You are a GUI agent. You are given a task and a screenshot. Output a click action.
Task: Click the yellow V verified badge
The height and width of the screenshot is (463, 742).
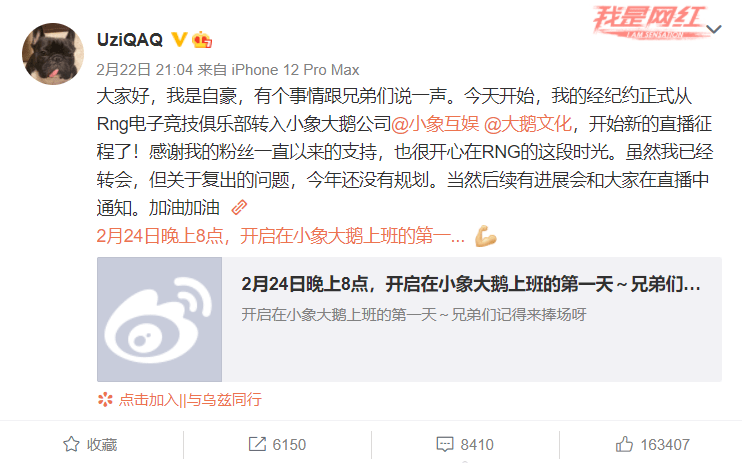point(179,39)
